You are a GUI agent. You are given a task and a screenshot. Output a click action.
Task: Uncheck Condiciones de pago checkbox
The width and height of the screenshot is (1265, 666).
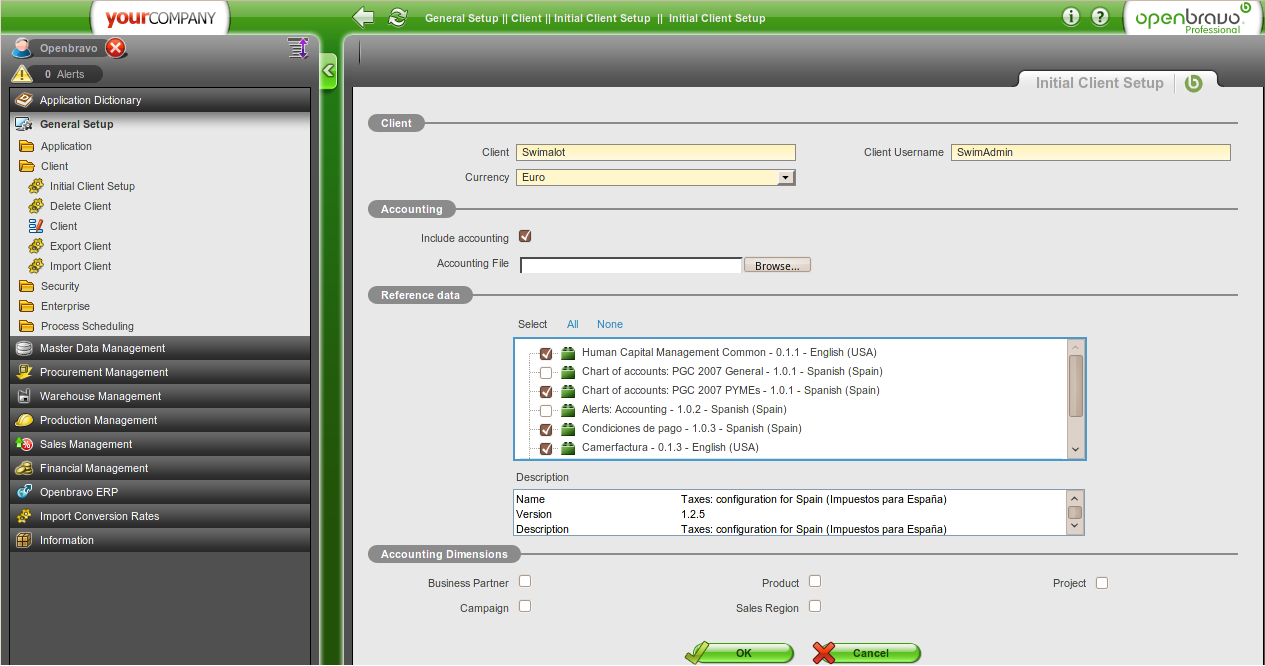pyautogui.click(x=546, y=429)
